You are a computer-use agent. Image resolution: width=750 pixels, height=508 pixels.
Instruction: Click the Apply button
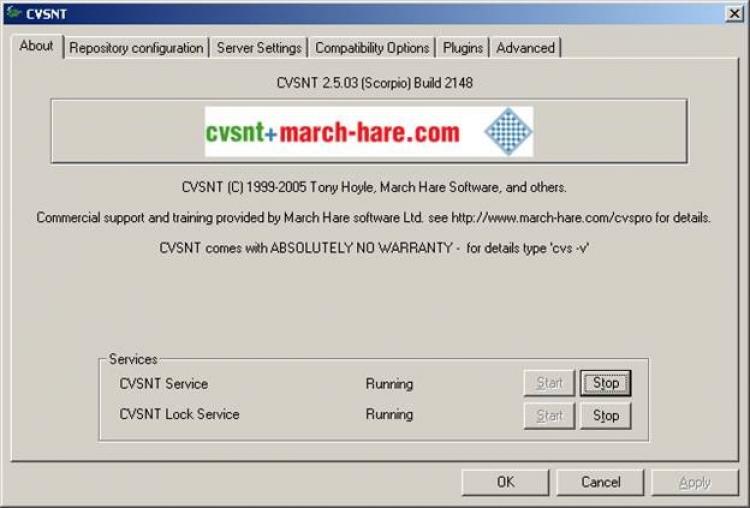click(694, 482)
